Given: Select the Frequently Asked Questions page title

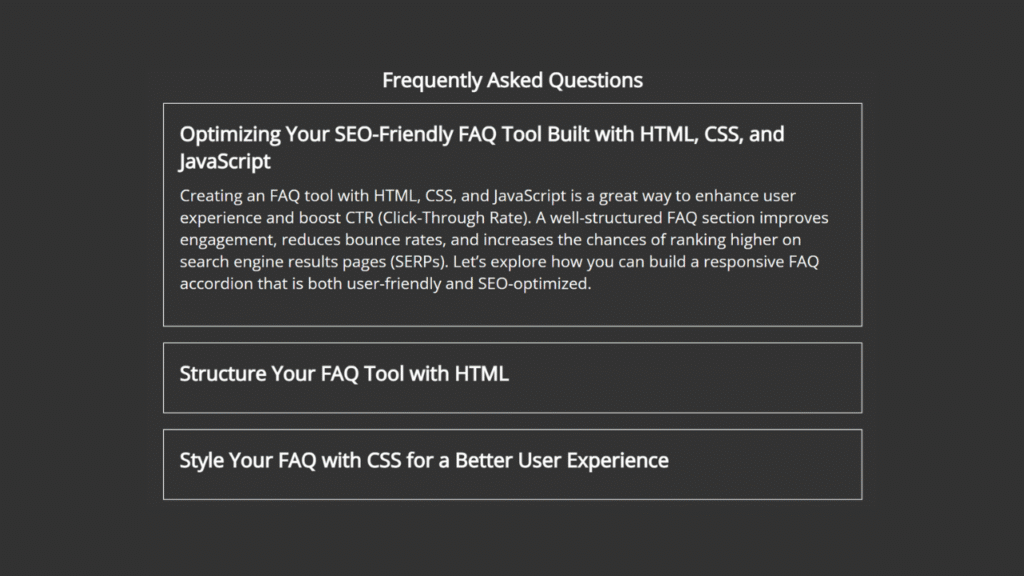Looking at the screenshot, I should pyautogui.click(x=512, y=80).
